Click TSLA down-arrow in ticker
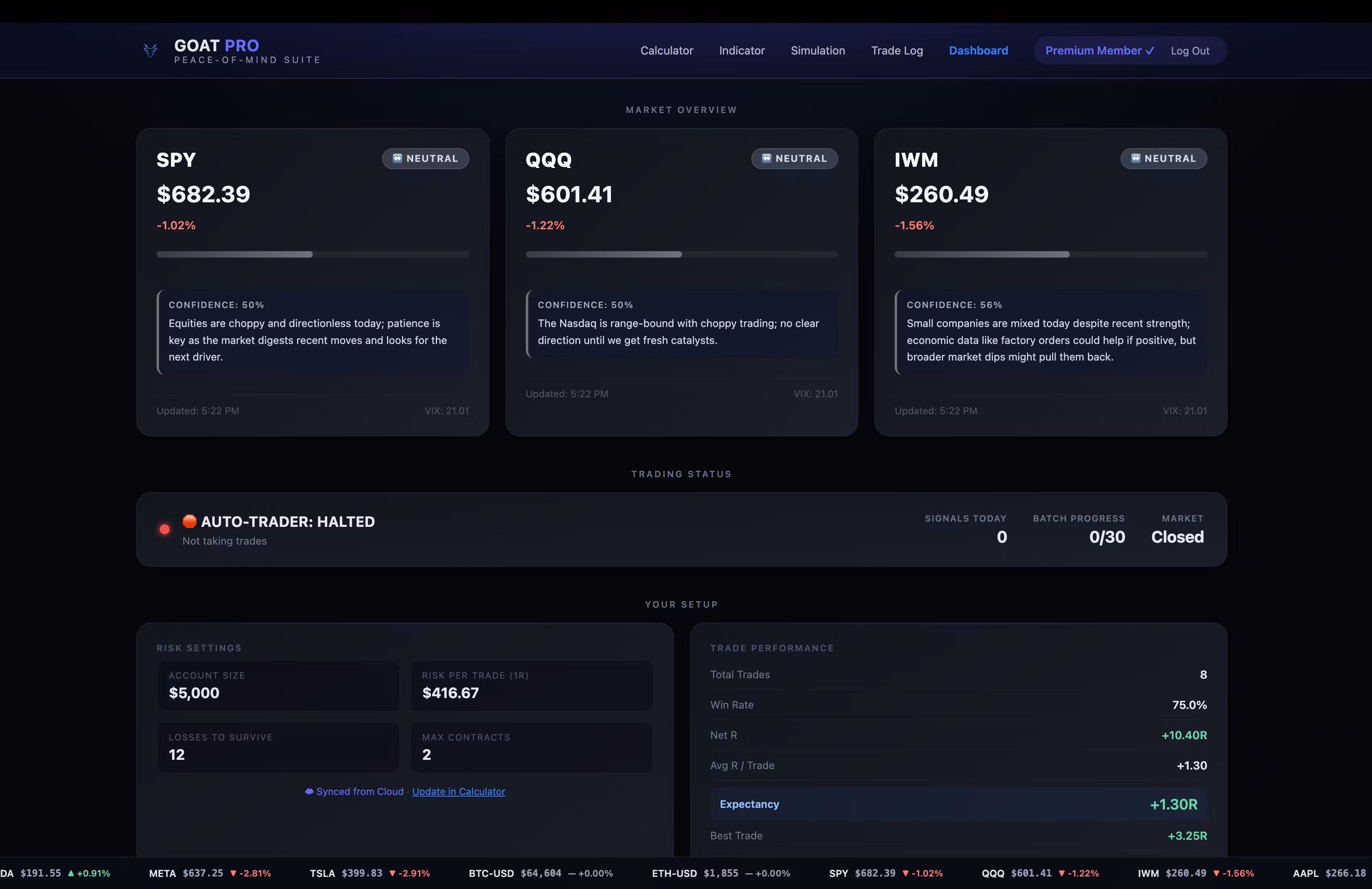The image size is (1372, 889). point(393,873)
